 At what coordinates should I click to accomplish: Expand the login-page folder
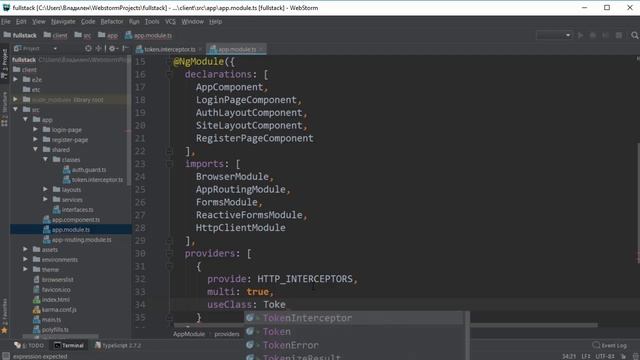[36, 130]
